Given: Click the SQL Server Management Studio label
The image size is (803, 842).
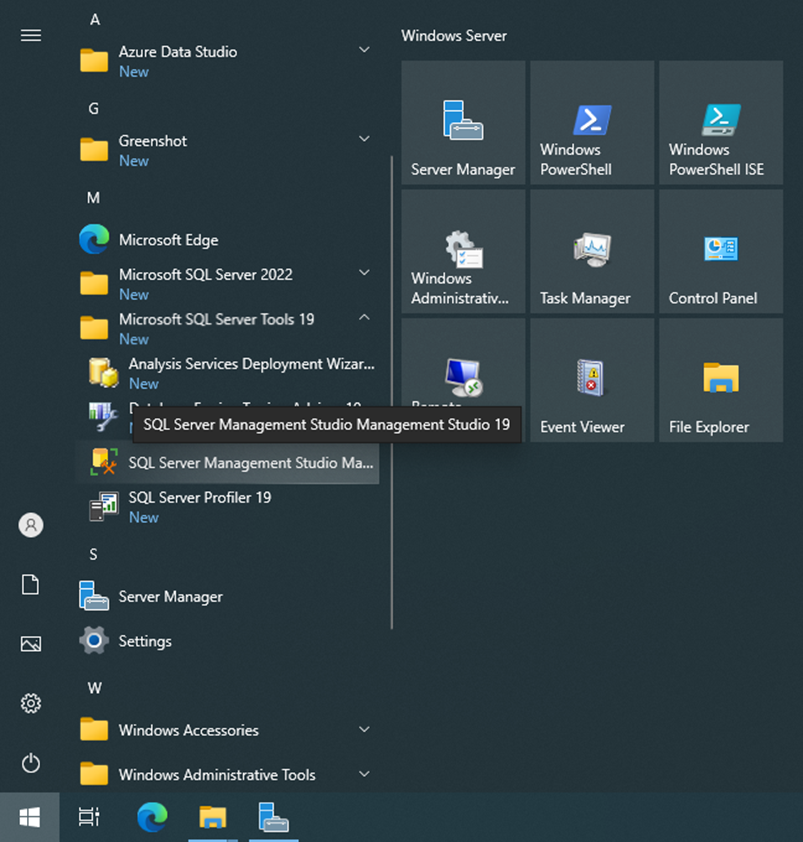Looking at the screenshot, I should (x=251, y=463).
